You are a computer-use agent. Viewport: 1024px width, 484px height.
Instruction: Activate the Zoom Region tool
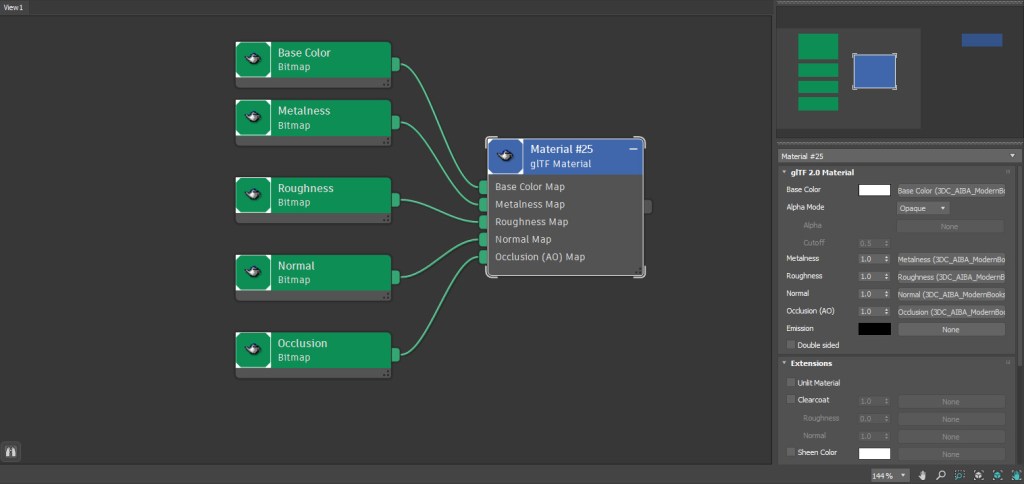[960, 475]
